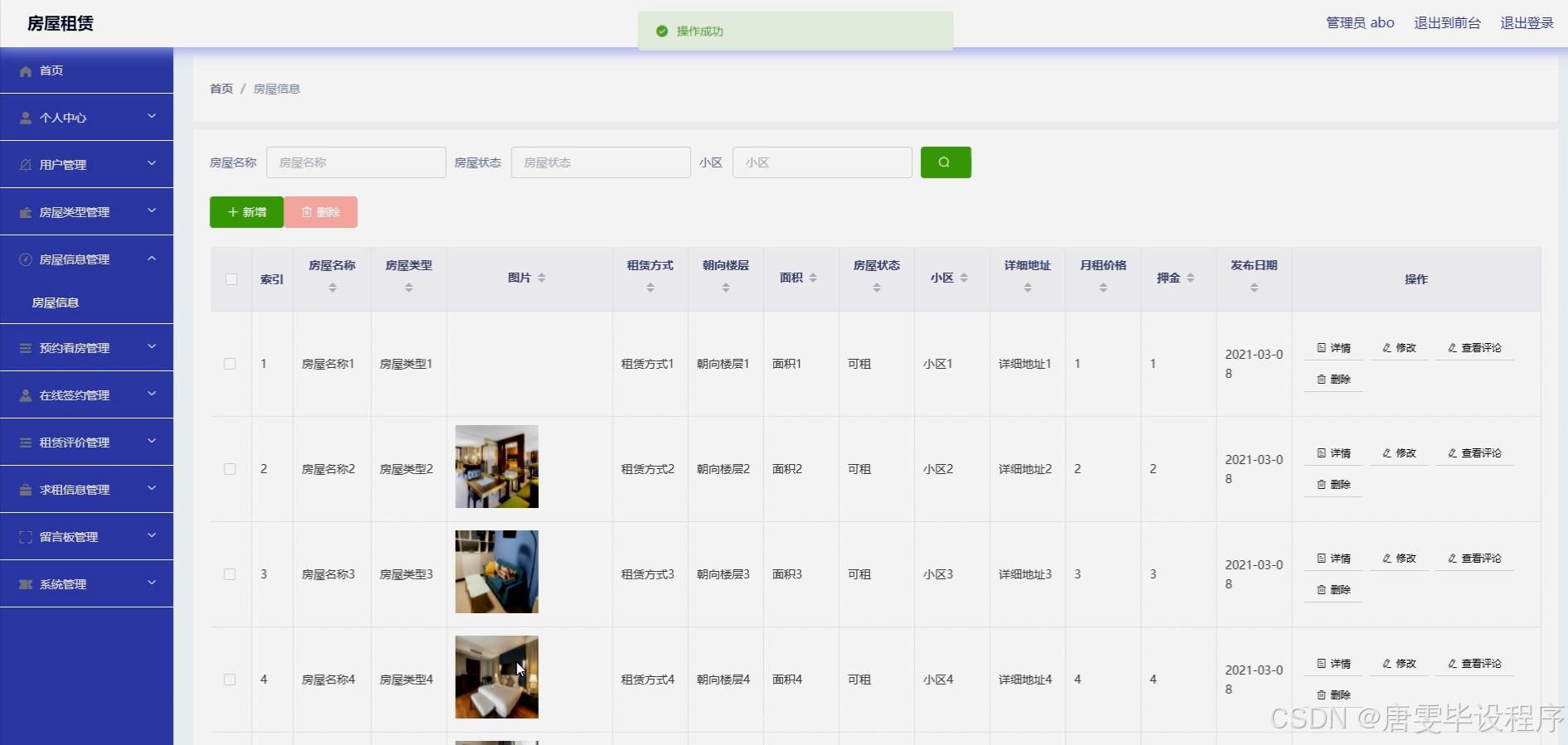1568x745 pixels.
Task: Sort by 小区 column arrows
Action: pyautogui.click(x=964, y=278)
